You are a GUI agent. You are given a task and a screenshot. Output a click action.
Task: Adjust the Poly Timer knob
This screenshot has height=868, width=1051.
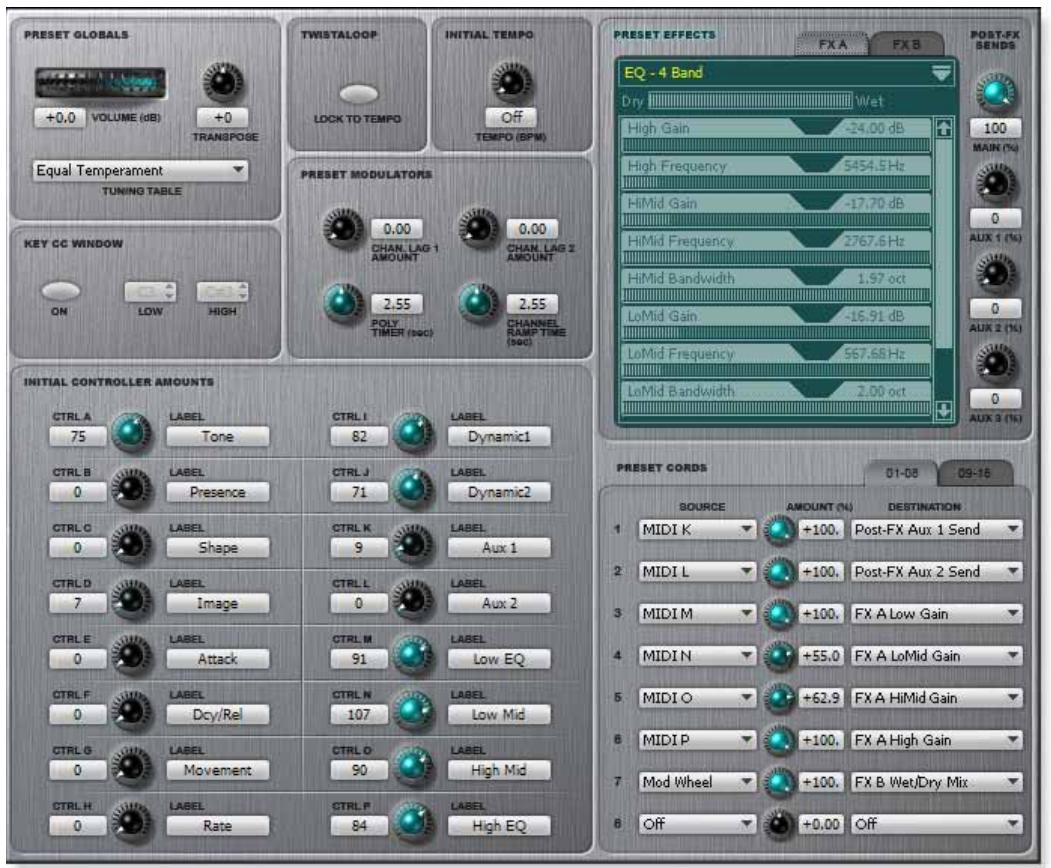click(342, 298)
